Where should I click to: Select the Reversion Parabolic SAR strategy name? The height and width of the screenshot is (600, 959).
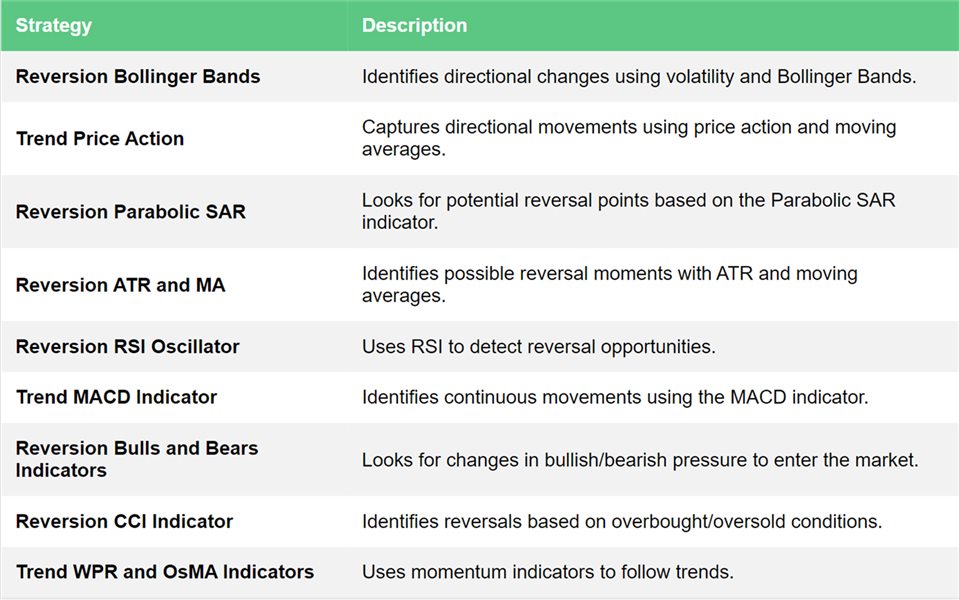pyautogui.click(x=130, y=212)
